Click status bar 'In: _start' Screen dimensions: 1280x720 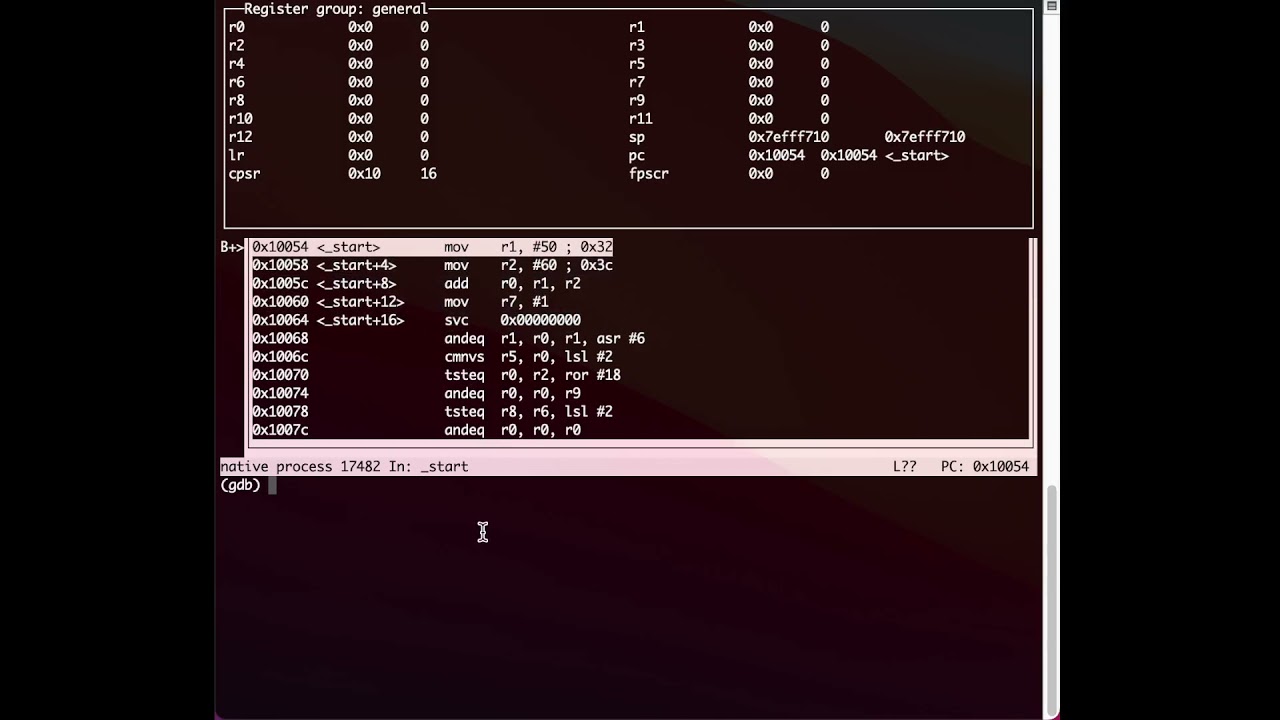pyautogui.click(x=428, y=467)
